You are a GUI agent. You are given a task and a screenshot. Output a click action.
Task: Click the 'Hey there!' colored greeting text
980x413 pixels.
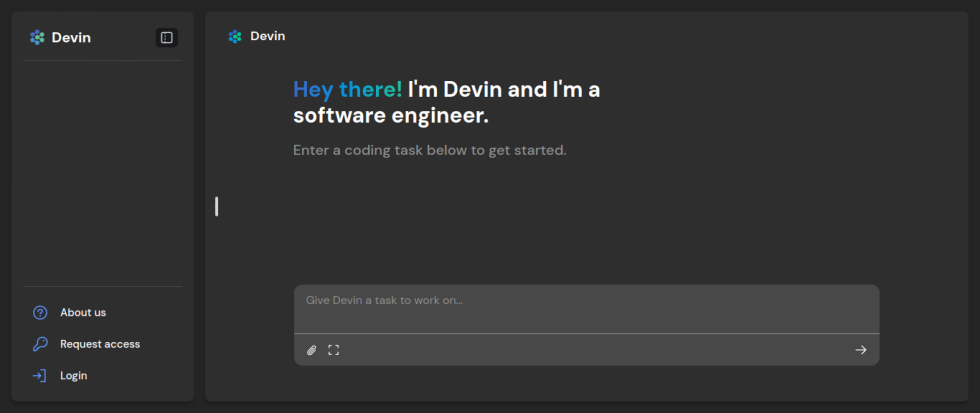(x=347, y=90)
